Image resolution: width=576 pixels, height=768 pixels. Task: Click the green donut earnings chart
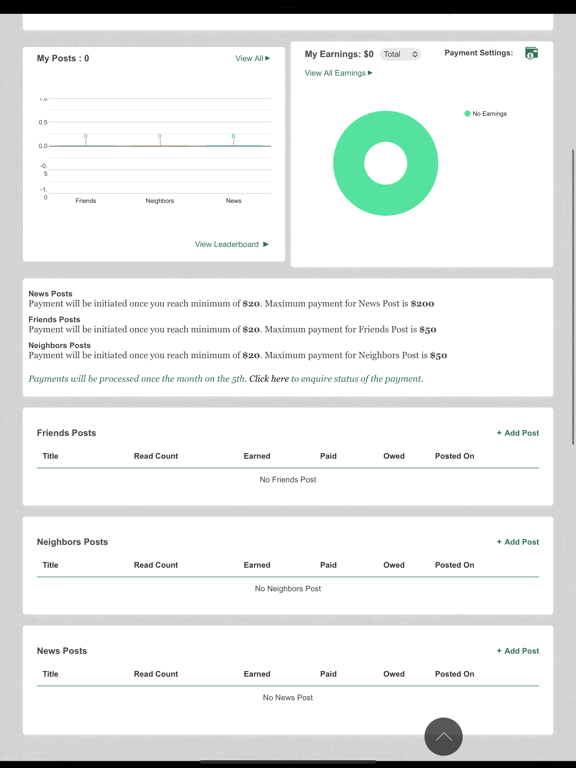click(385, 163)
